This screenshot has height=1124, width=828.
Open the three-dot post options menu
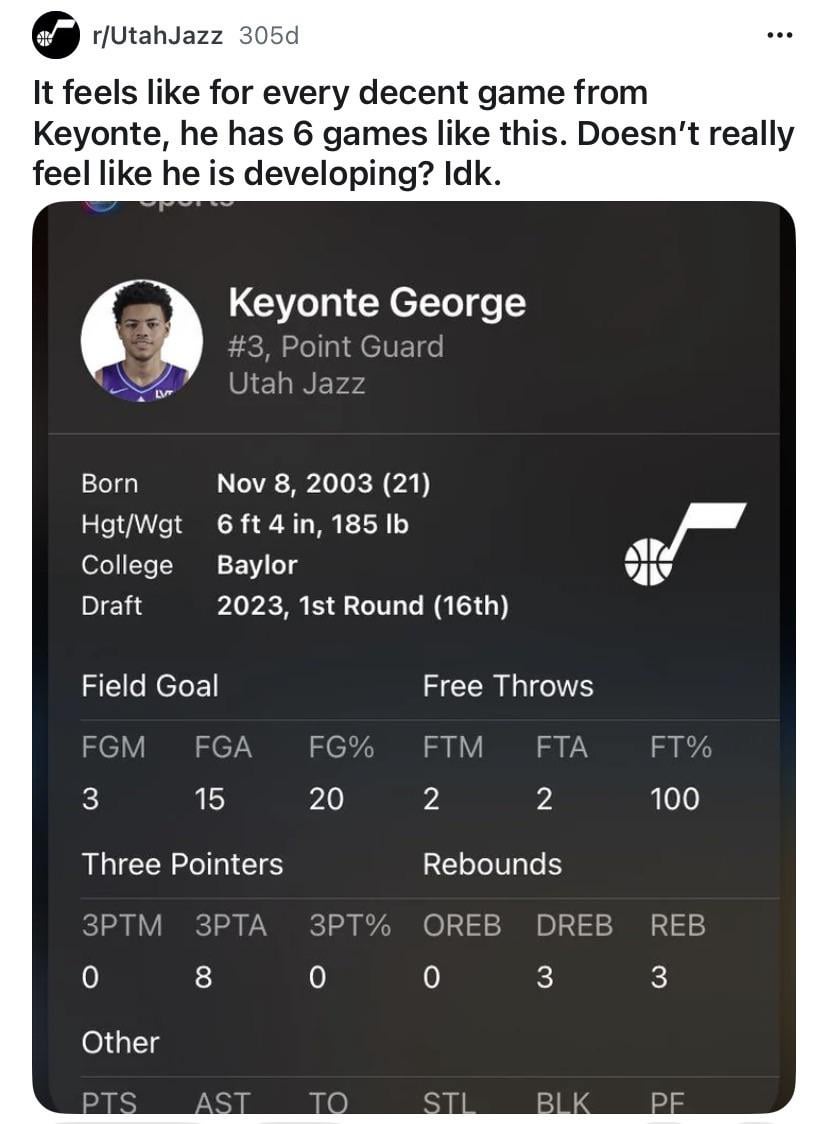coord(778,36)
